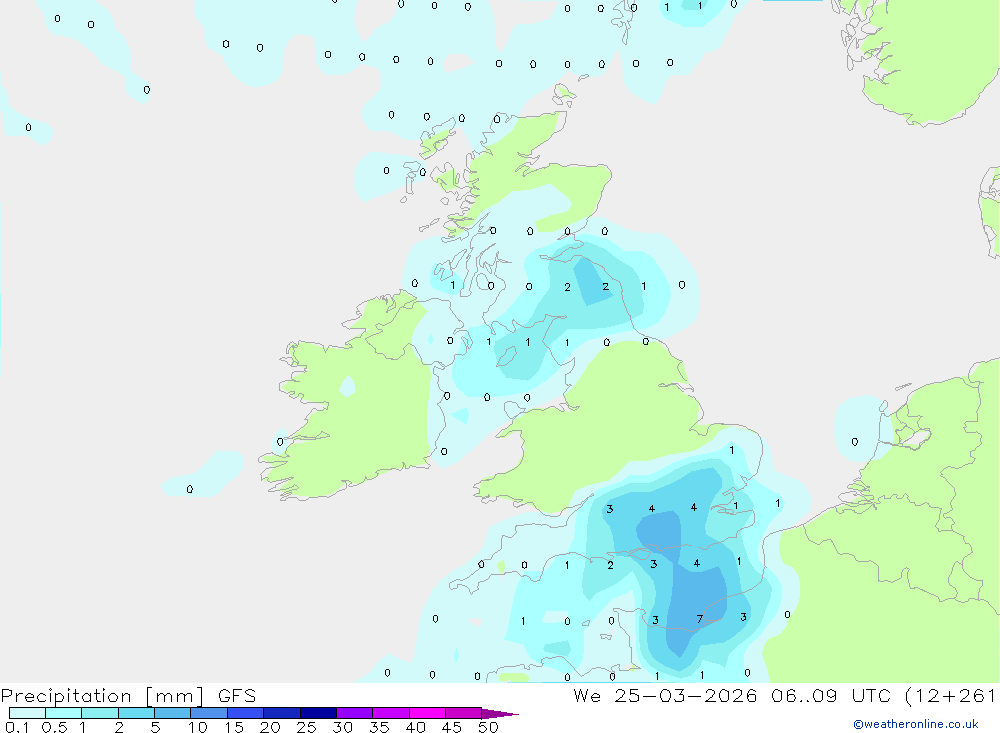This screenshot has height=733, width=1000.
Task: Click the '0' value off the Dutch coast
Action: pos(855,441)
